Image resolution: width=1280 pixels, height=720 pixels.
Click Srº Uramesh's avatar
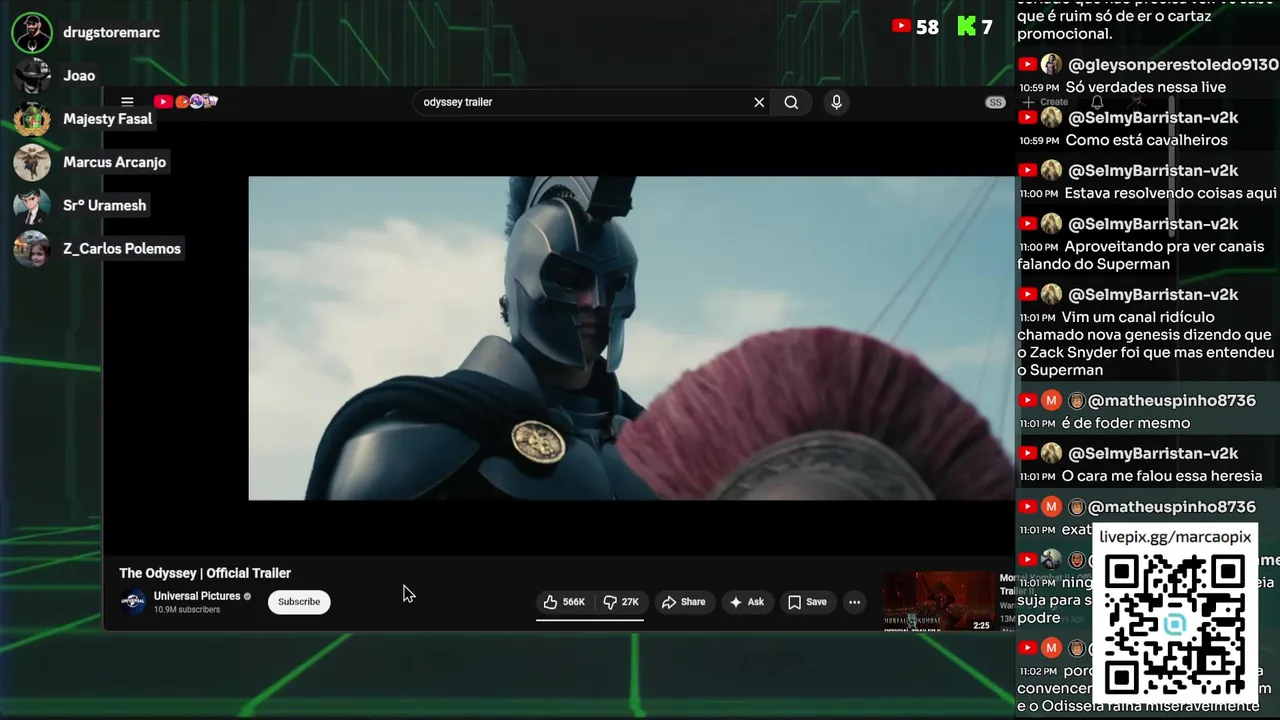[32, 205]
